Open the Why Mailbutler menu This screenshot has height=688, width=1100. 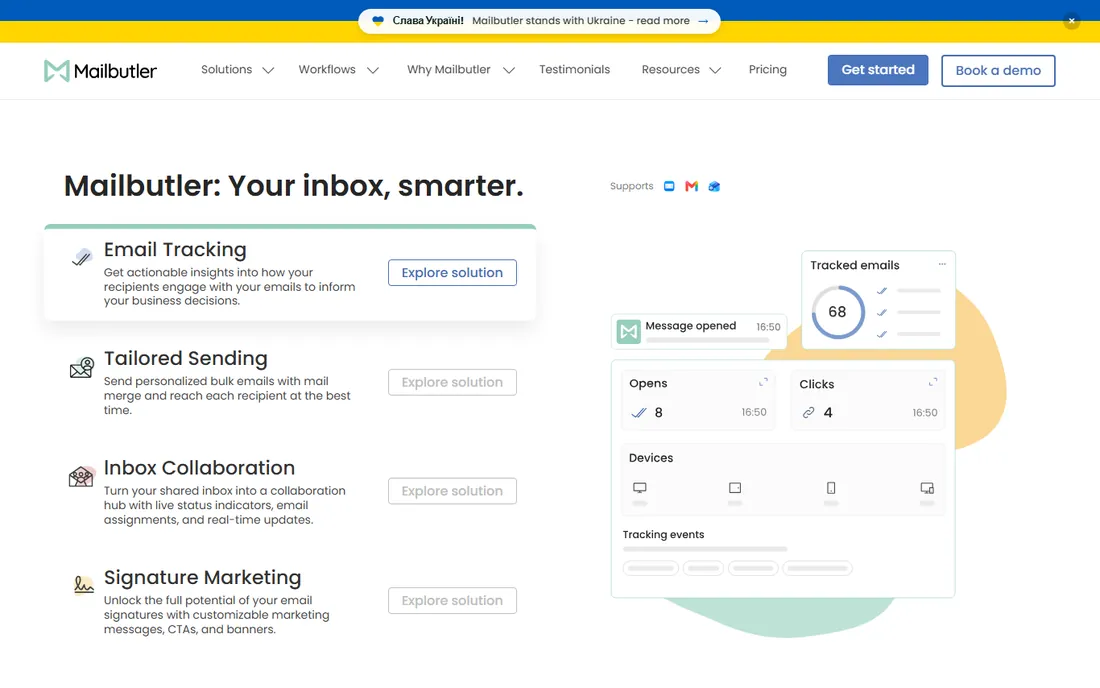(x=449, y=69)
